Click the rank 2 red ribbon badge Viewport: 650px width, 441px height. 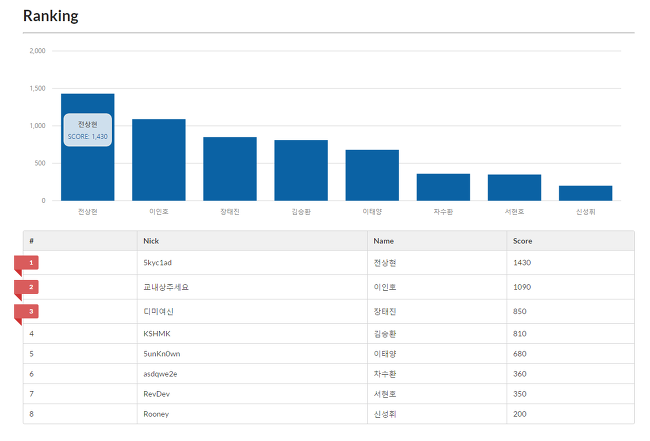pyautogui.click(x=27, y=288)
